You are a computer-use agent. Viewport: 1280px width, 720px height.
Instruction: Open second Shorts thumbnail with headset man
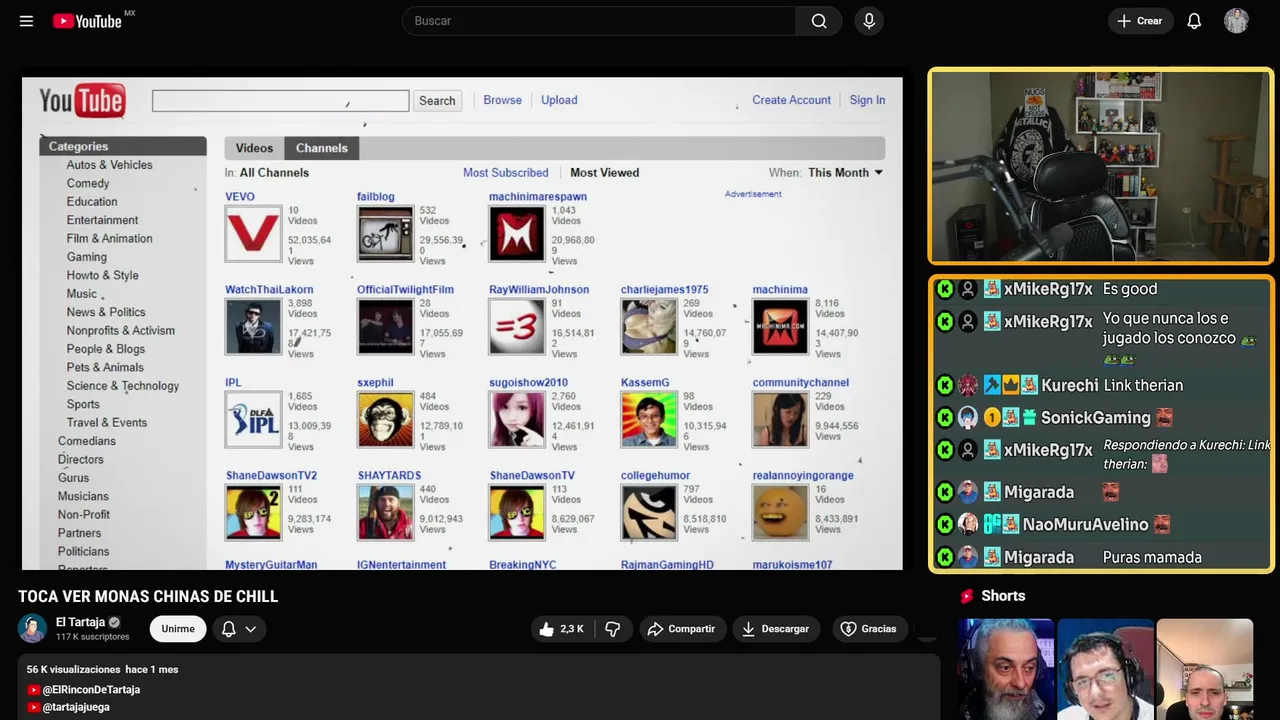point(1105,669)
